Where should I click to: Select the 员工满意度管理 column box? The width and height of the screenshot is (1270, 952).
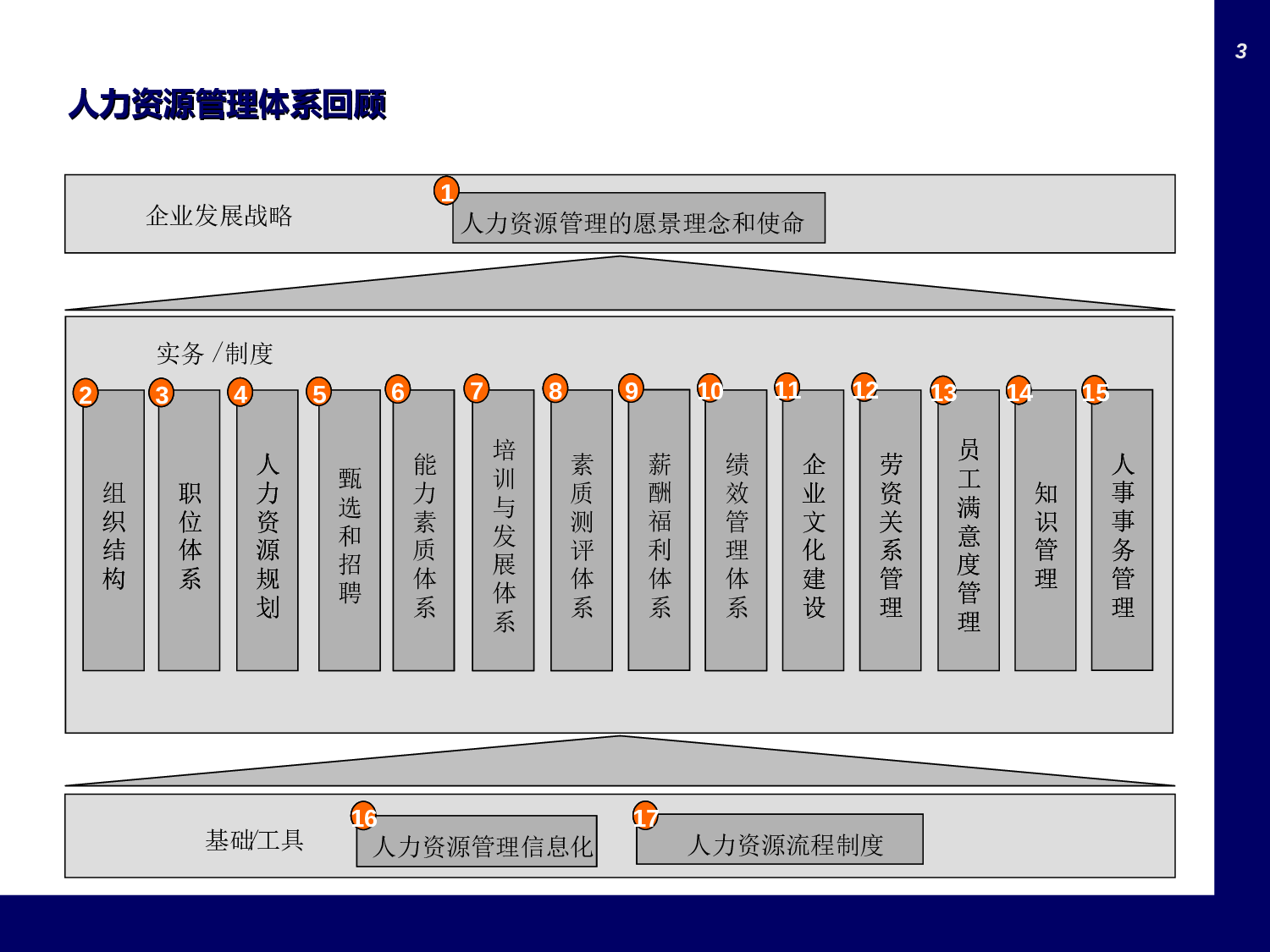[969, 531]
